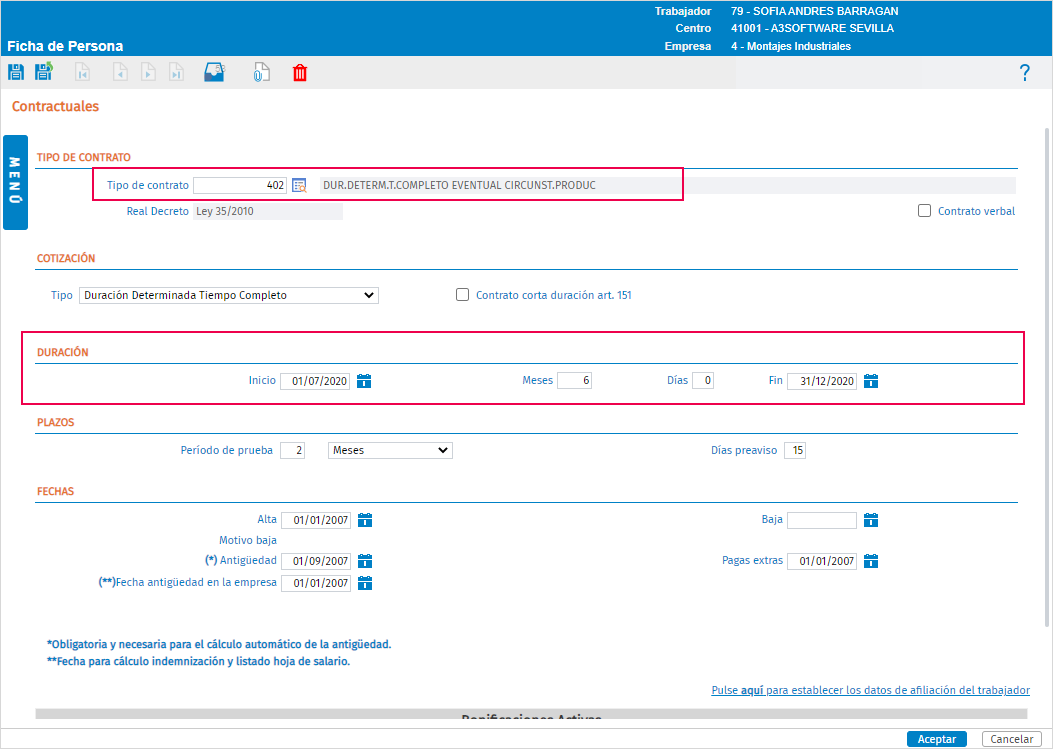1053x749 pixels.
Task: Open the calendar for Pagas extras date
Action: tap(871, 561)
